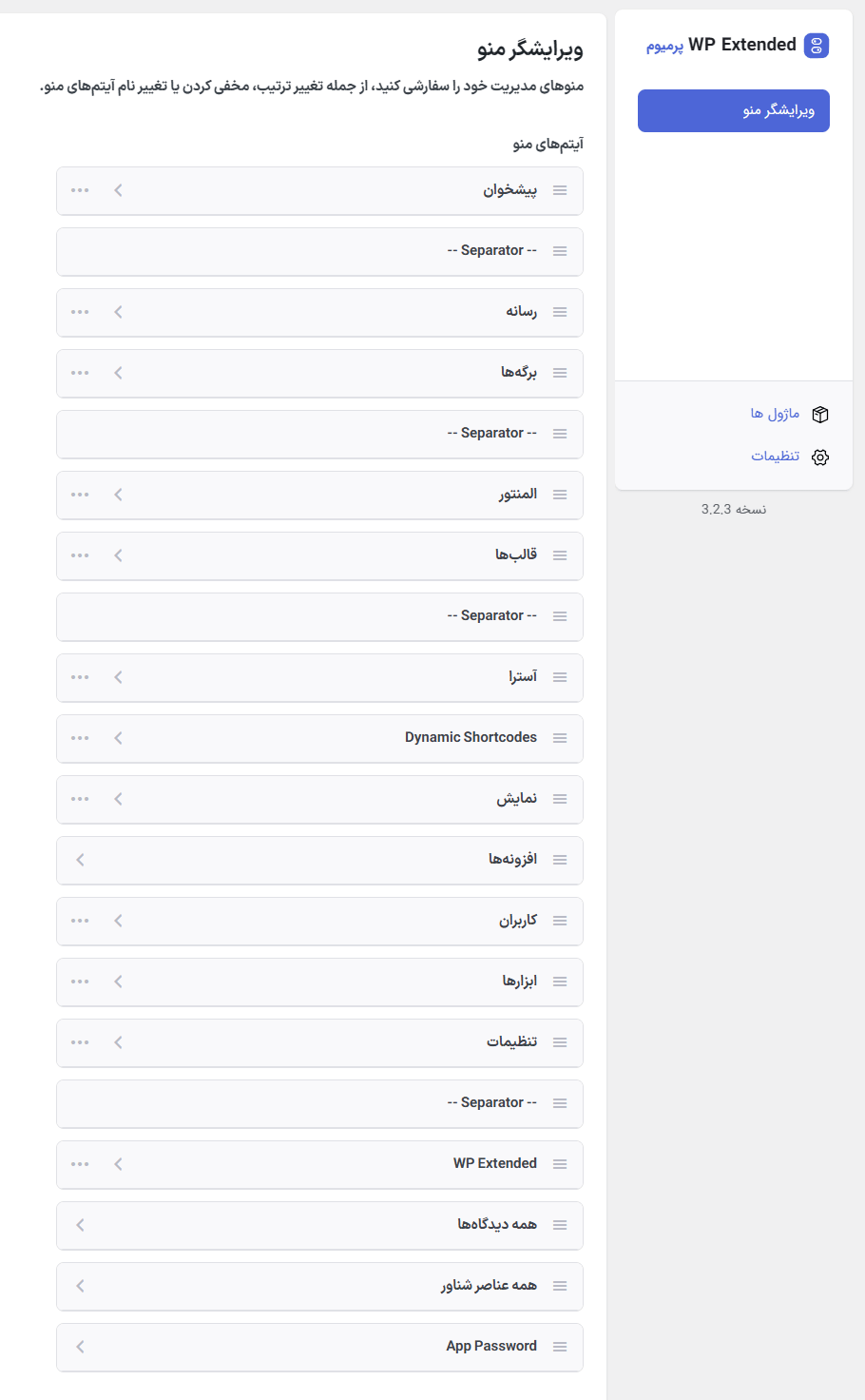
Task: Expand the افزونه‌ها row chevron
Action: 80,861
